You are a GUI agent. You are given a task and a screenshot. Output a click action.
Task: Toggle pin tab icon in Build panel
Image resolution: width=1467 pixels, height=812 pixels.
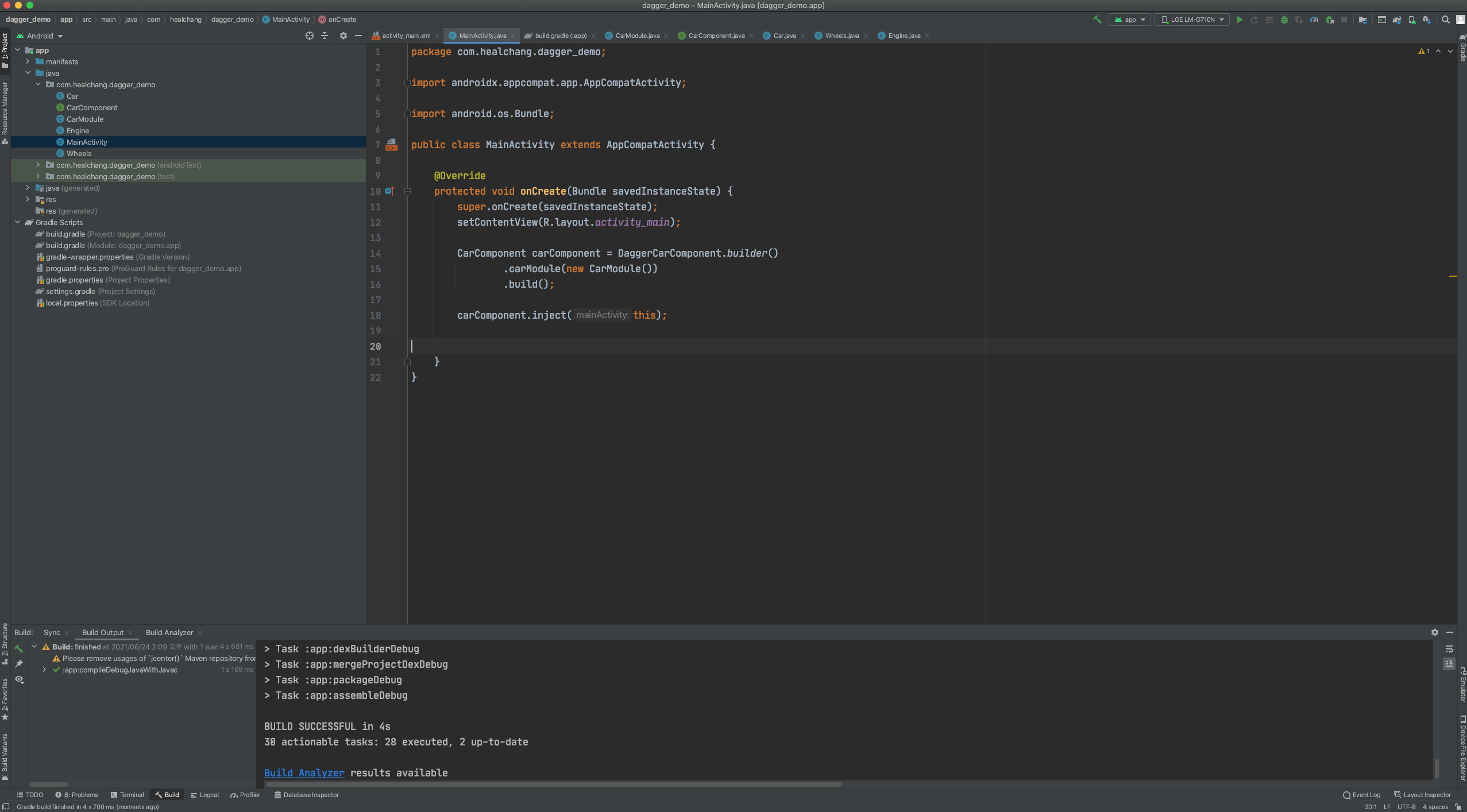(20, 664)
